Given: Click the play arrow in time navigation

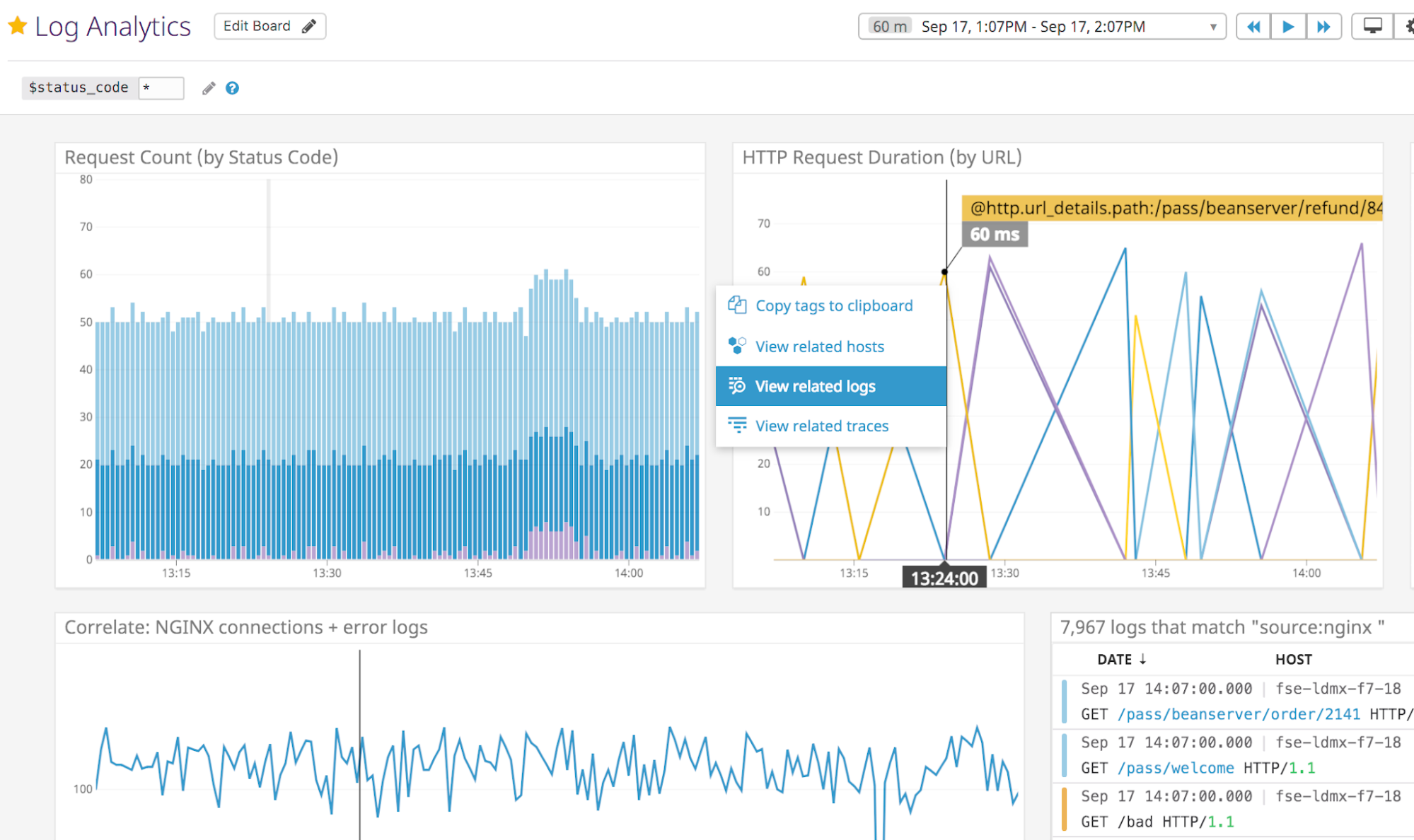Looking at the screenshot, I should pyautogui.click(x=1288, y=25).
